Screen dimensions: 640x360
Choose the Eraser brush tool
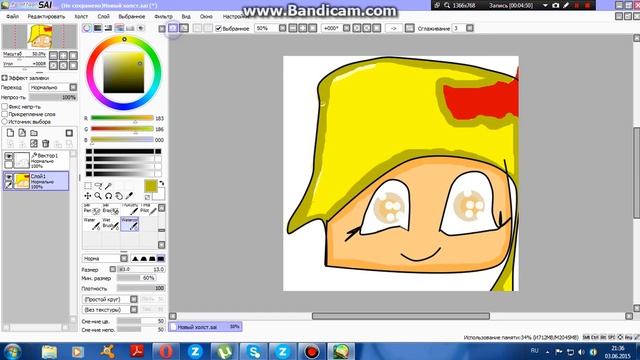point(111,209)
